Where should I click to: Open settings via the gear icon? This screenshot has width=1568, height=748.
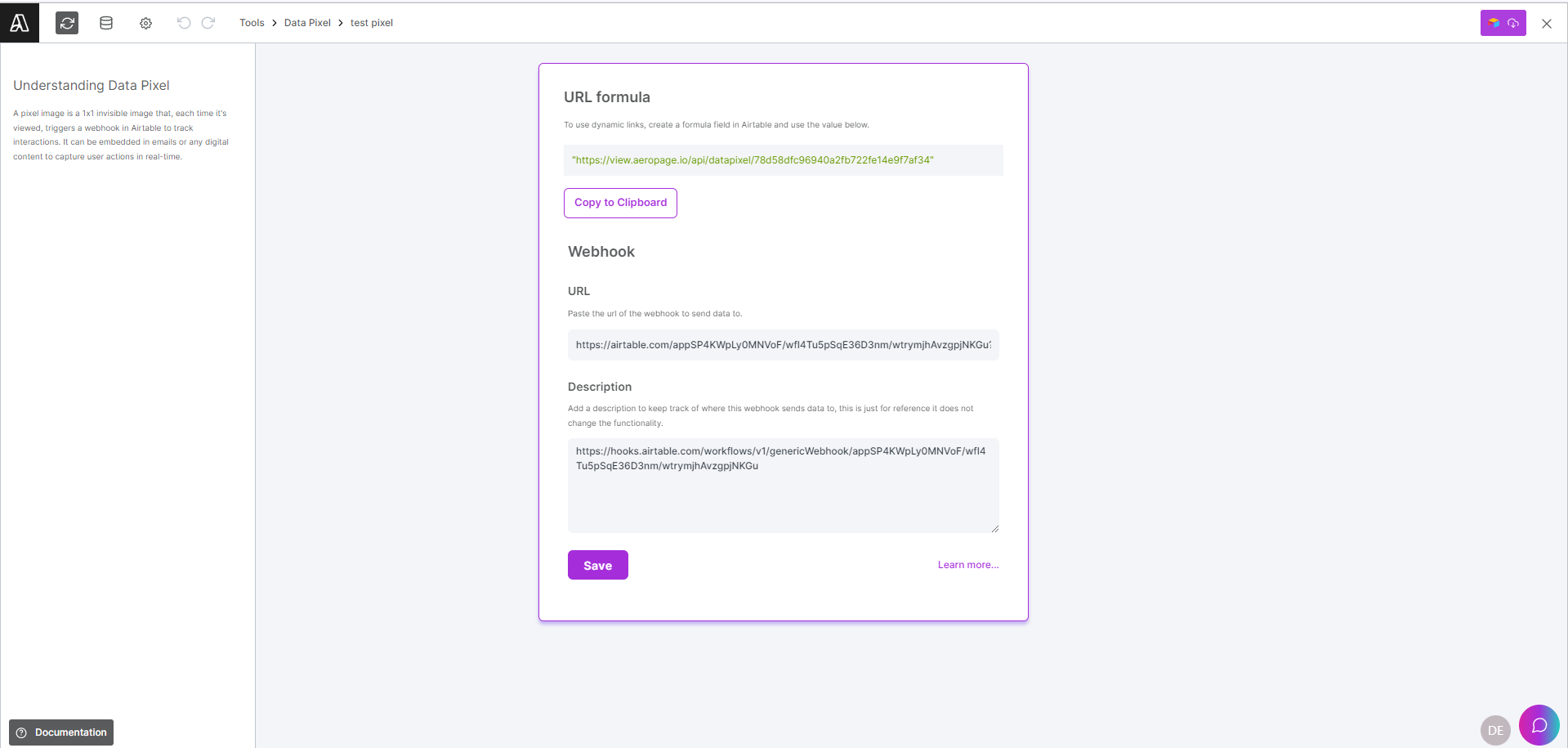(x=145, y=23)
